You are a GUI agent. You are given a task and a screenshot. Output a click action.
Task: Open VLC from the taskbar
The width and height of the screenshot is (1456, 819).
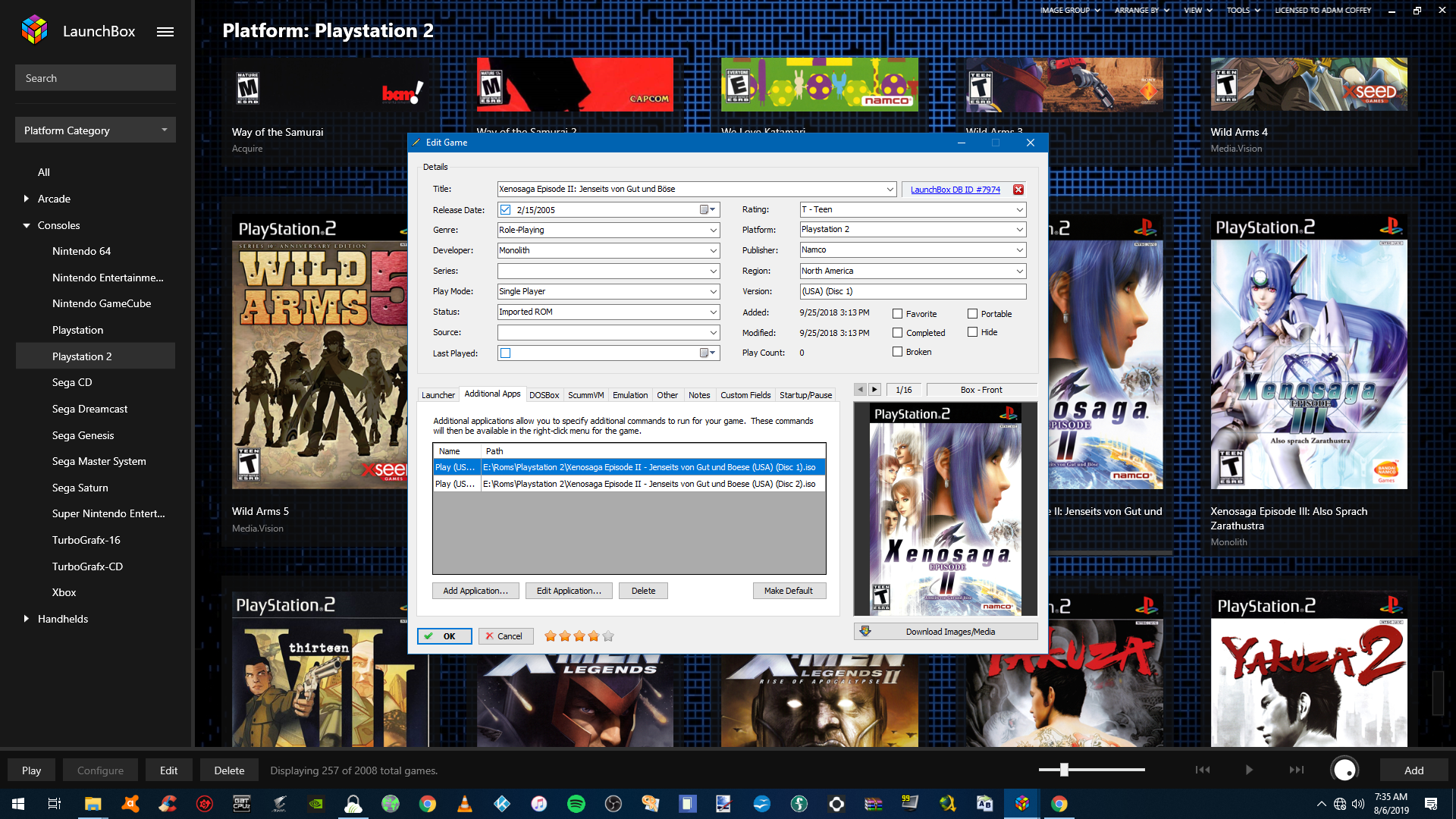click(x=465, y=804)
